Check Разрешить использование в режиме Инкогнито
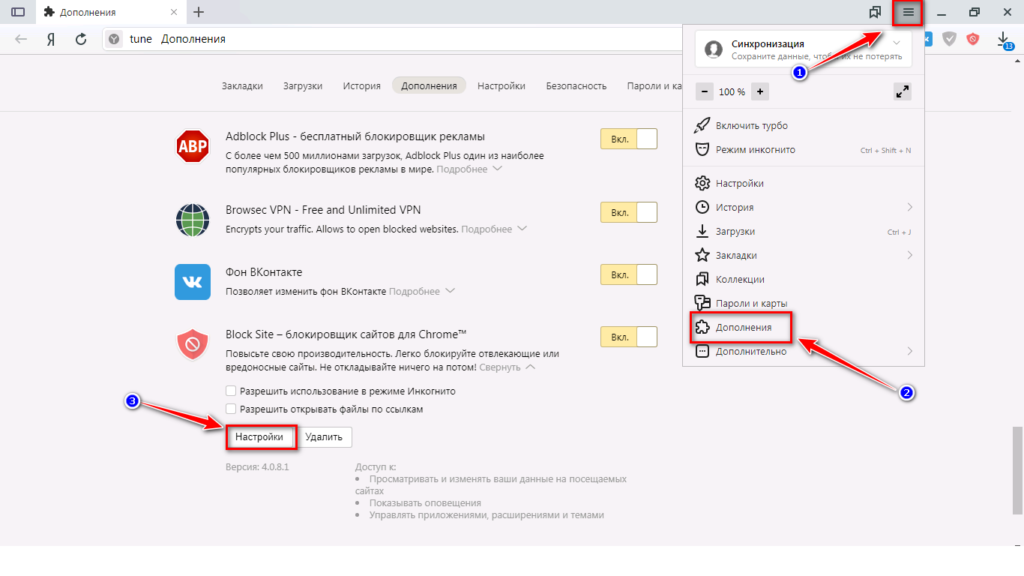 point(231,391)
